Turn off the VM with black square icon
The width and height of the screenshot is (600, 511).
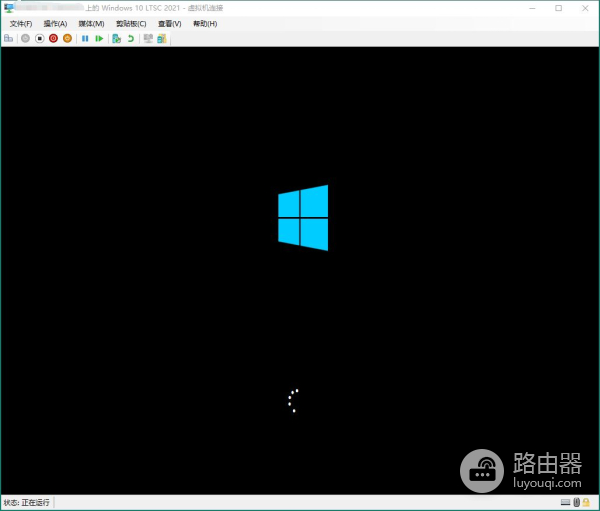pos(39,38)
